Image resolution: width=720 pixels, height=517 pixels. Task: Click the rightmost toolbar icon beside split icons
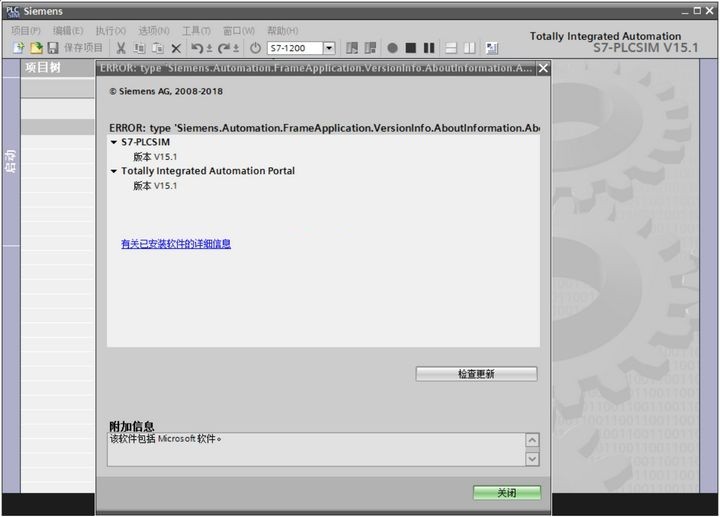point(492,48)
